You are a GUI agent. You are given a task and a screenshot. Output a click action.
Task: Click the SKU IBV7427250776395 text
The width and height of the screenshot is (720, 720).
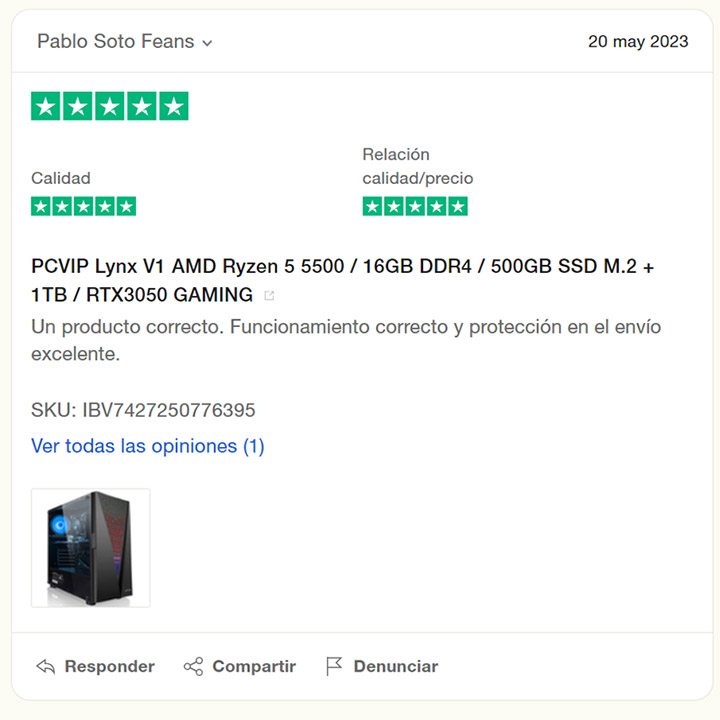(143, 410)
